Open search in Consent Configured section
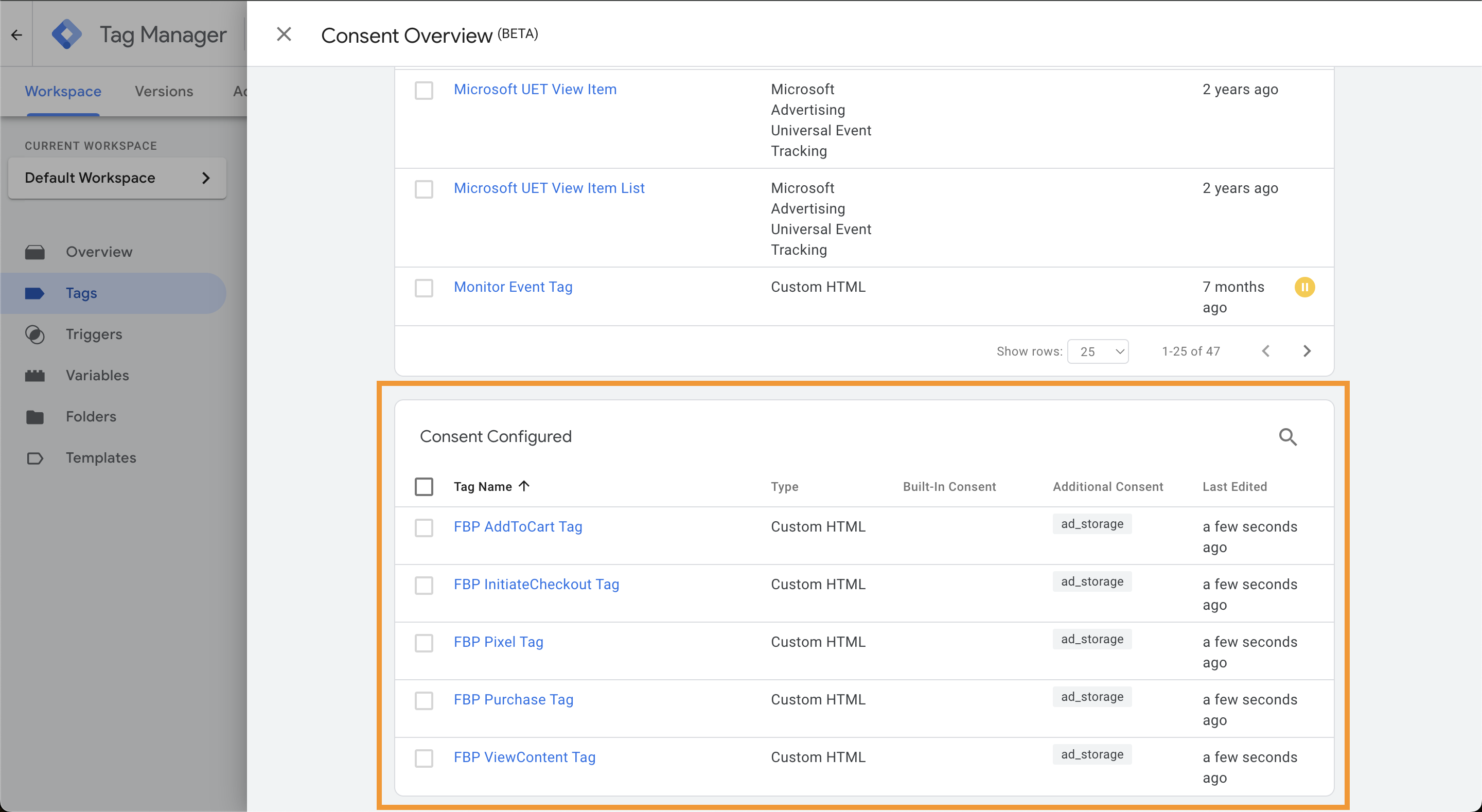Image resolution: width=1482 pixels, height=812 pixels. point(1287,437)
